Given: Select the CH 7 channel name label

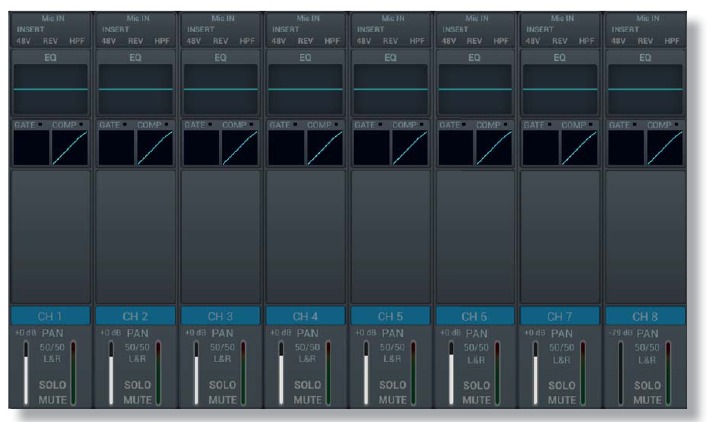Looking at the screenshot, I should [560, 316].
